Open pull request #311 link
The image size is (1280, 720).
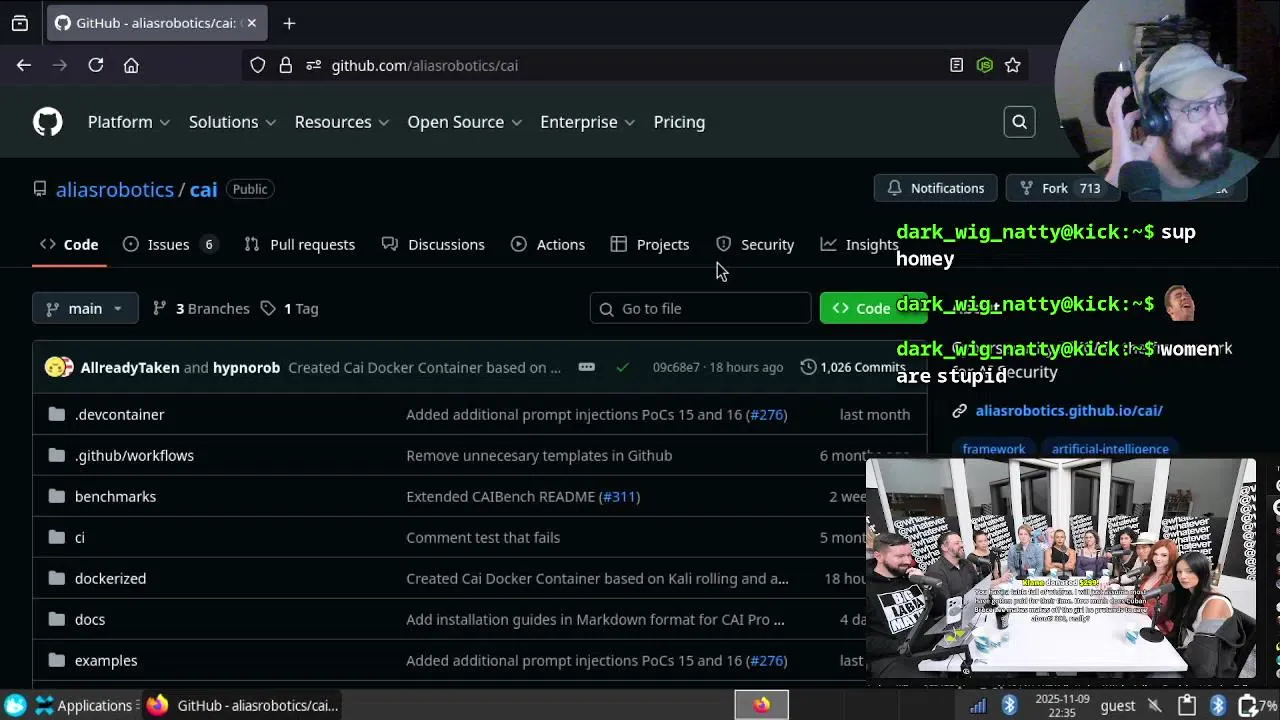(620, 496)
